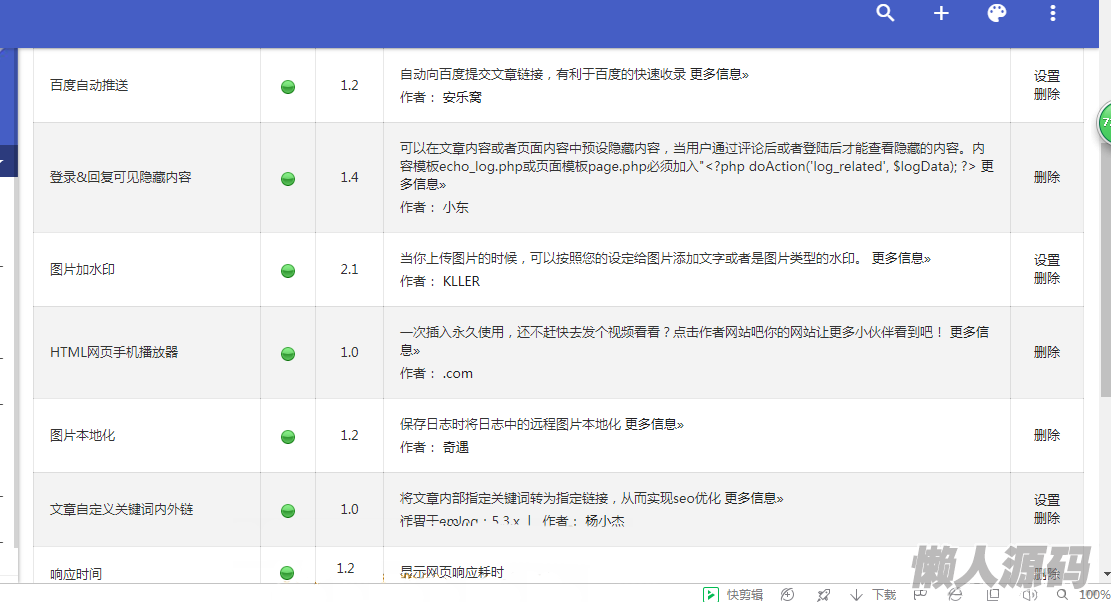Screen dimensions: 1111x602
Task: Click the plus icon in top bar
Action: tap(941, 13)
